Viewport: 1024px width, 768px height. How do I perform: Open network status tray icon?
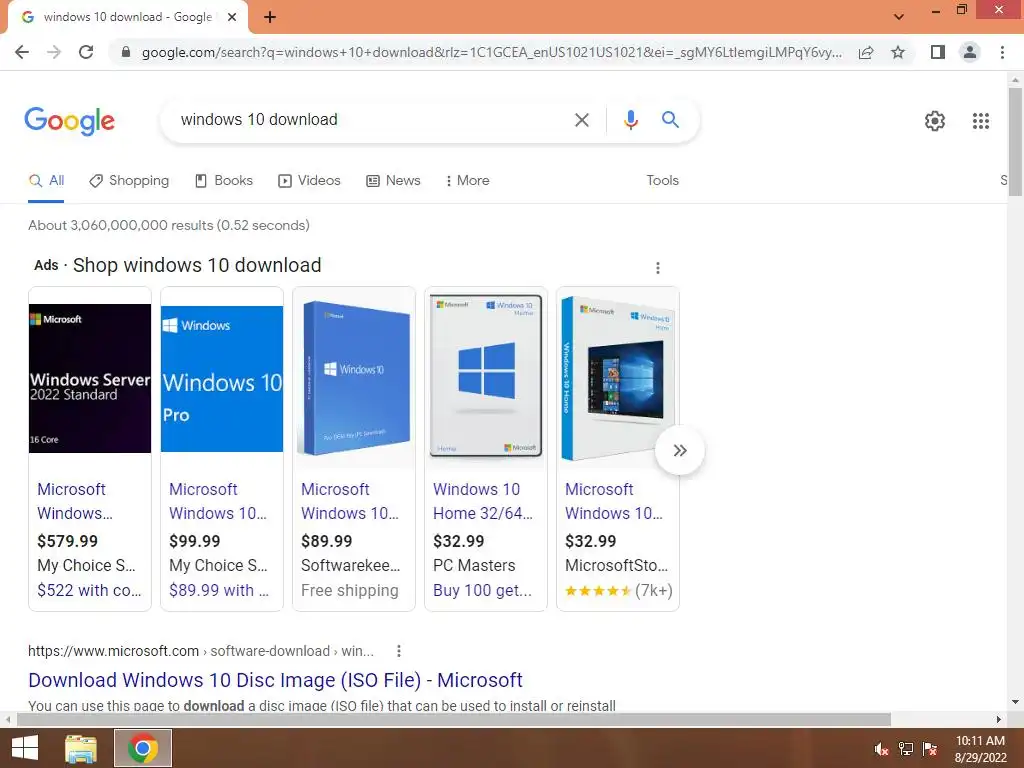(906, 749)
